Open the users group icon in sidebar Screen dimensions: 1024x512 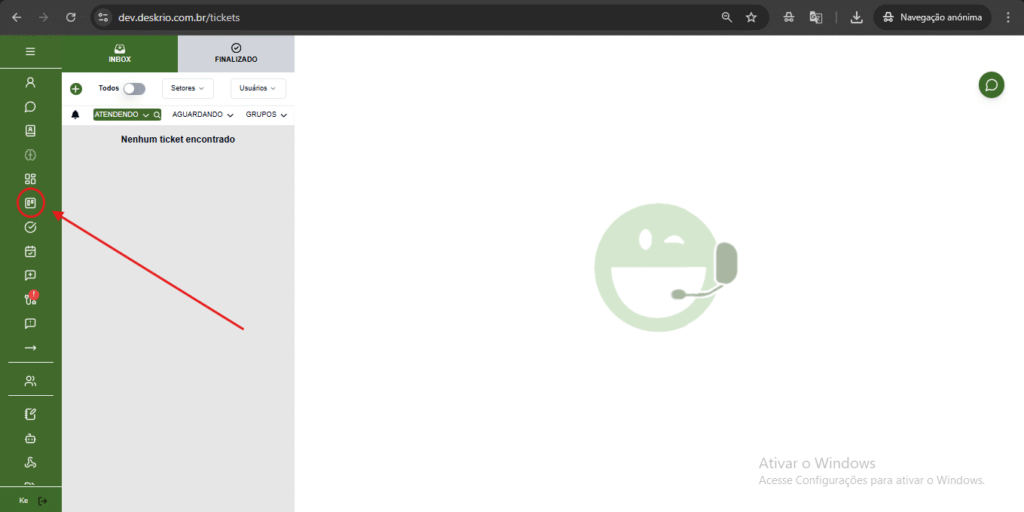(30, 381)
